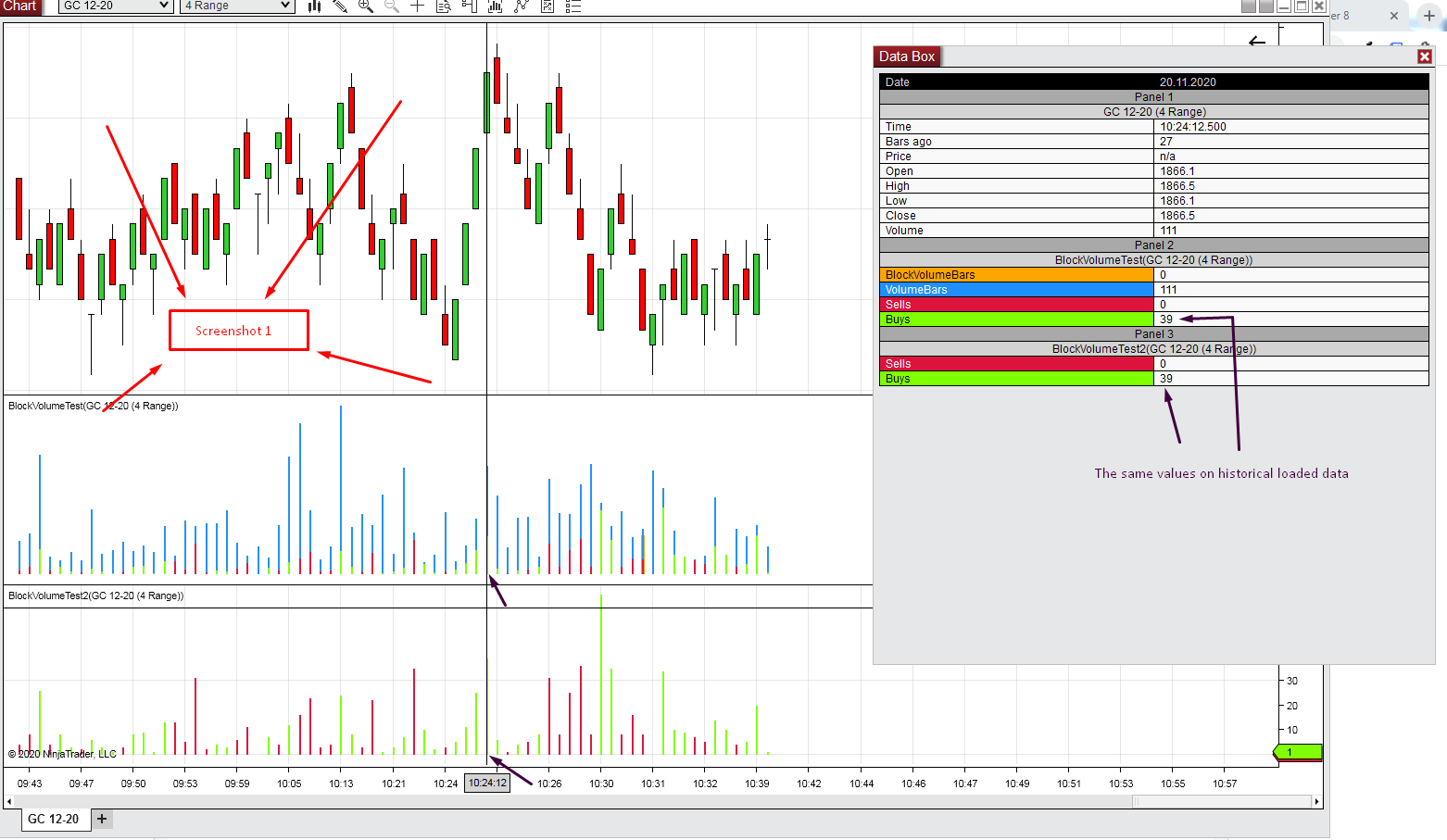This screenshot has width=1447, height=840.
Task: Click the zoom in magnifier icon
Action: (x=366, y=6)
